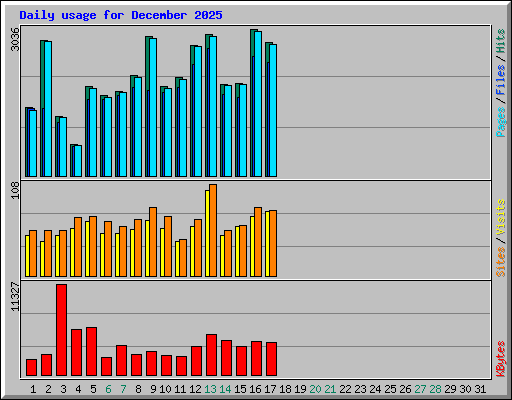Click weekend day 6 on the x-axis

tap(108, 389)
